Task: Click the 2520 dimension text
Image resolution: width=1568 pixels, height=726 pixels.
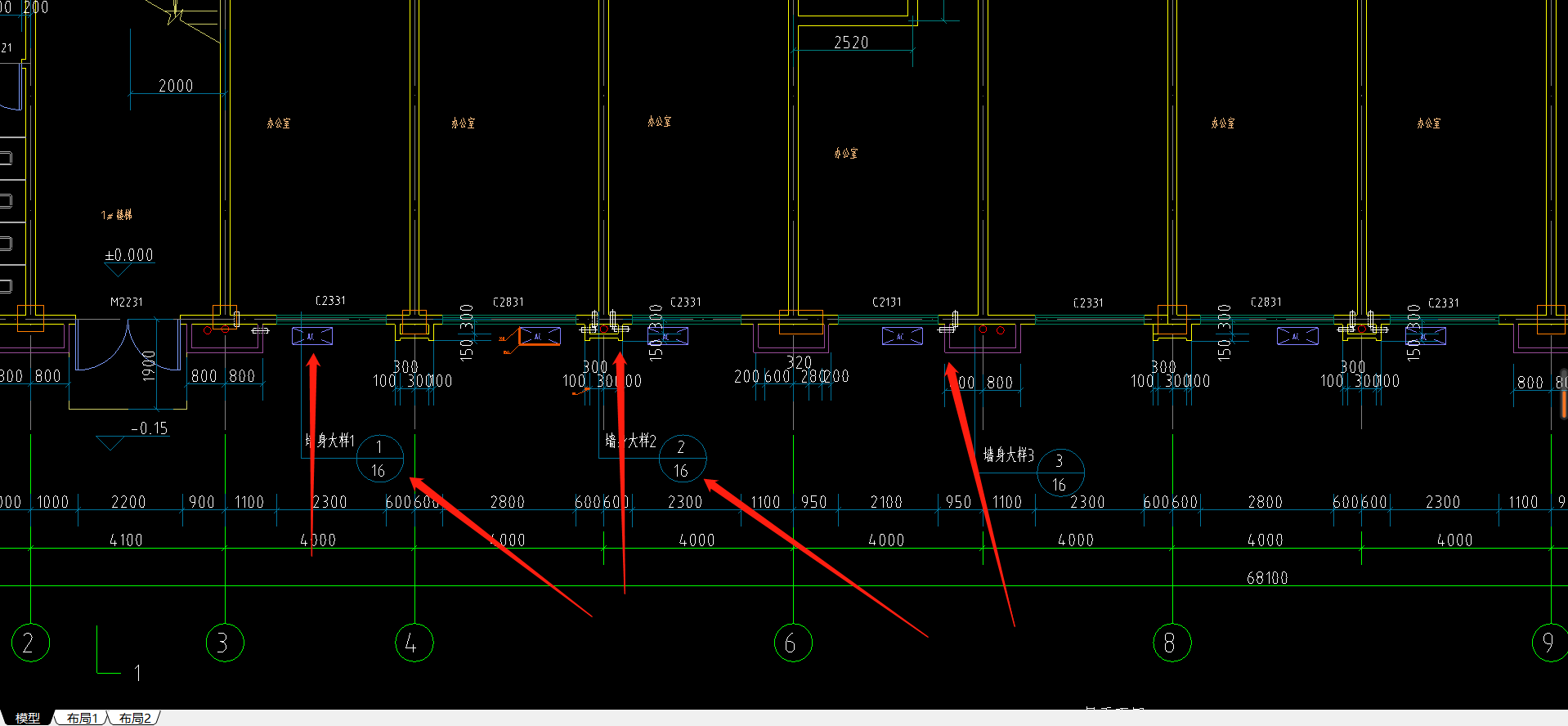Action: (x=851, y=43)
